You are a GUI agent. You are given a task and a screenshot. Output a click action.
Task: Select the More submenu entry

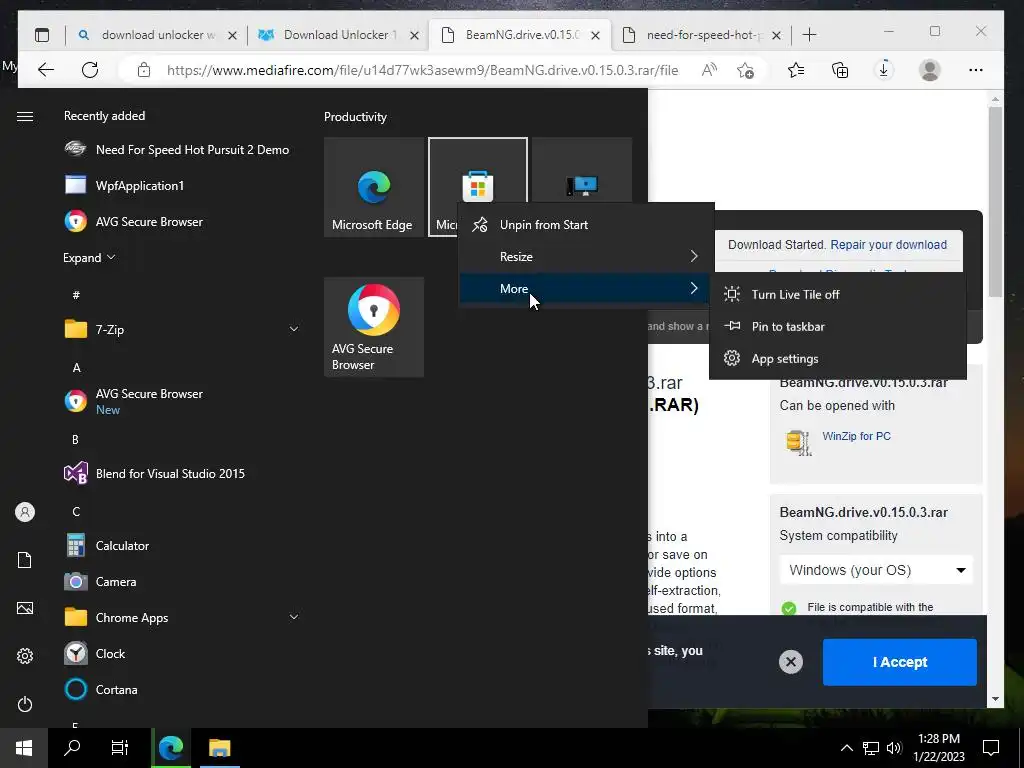tap(584, 289)
